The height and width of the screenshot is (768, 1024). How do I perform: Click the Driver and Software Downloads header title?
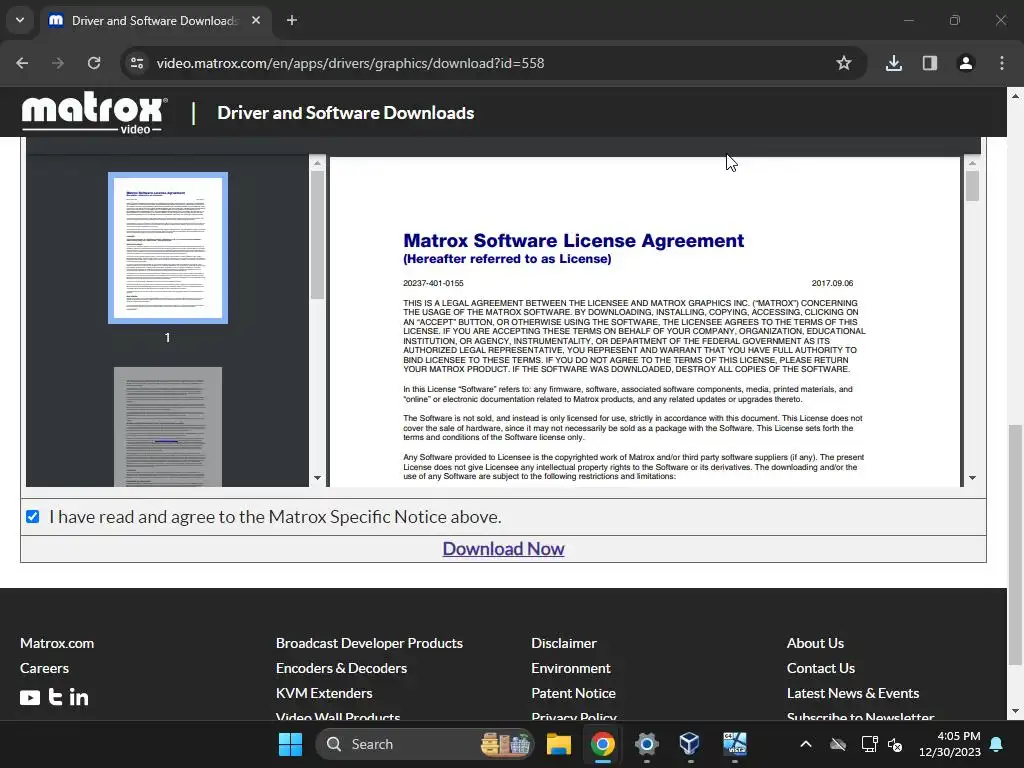point(345,113)
